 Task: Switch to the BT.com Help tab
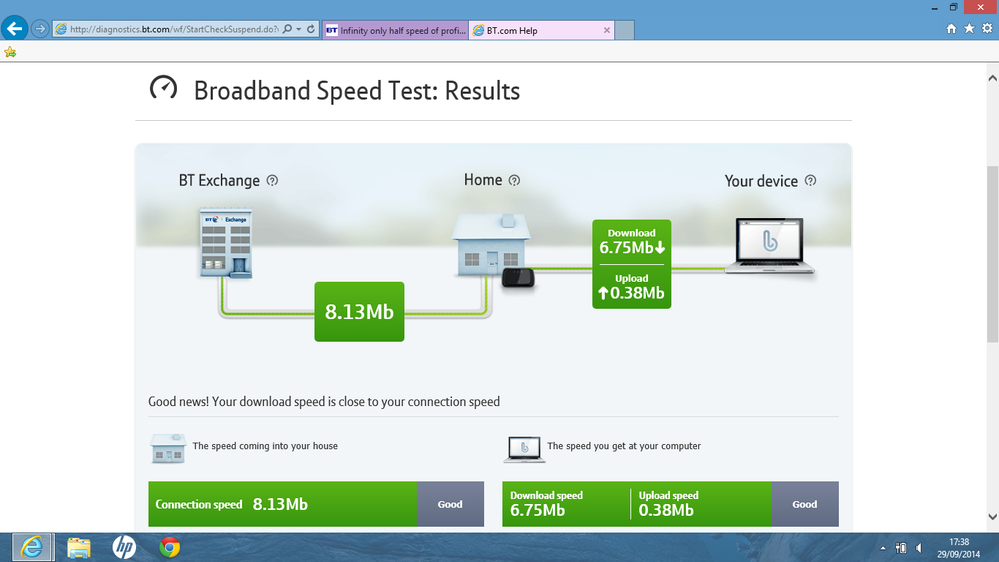(x=542, y=30)
